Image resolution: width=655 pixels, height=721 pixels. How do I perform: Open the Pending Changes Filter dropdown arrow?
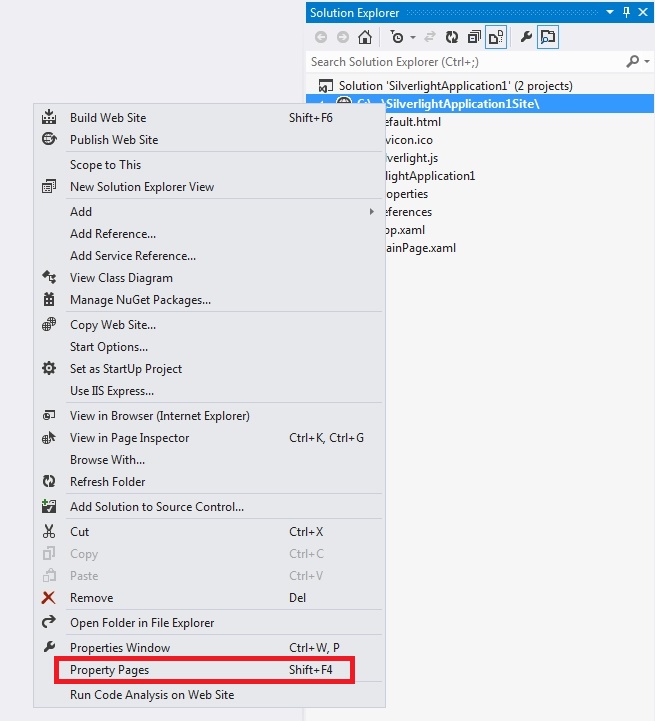(412, 38)
